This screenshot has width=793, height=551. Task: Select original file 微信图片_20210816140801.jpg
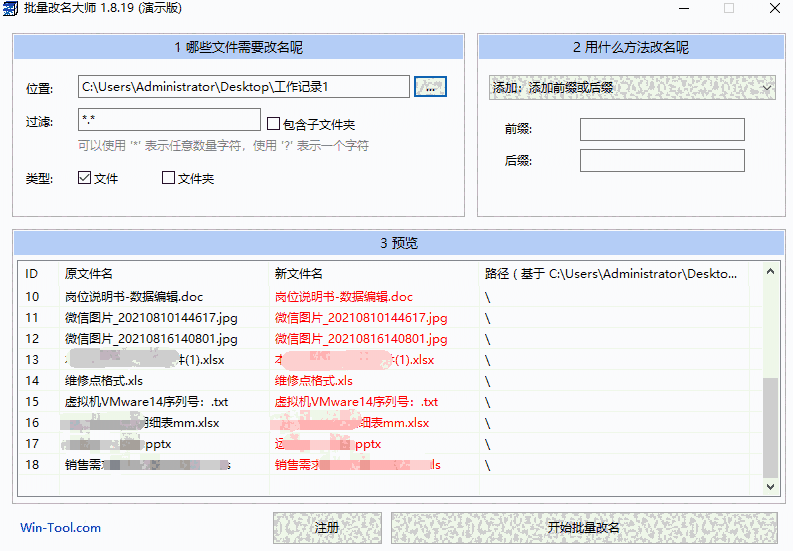(151, 338)
